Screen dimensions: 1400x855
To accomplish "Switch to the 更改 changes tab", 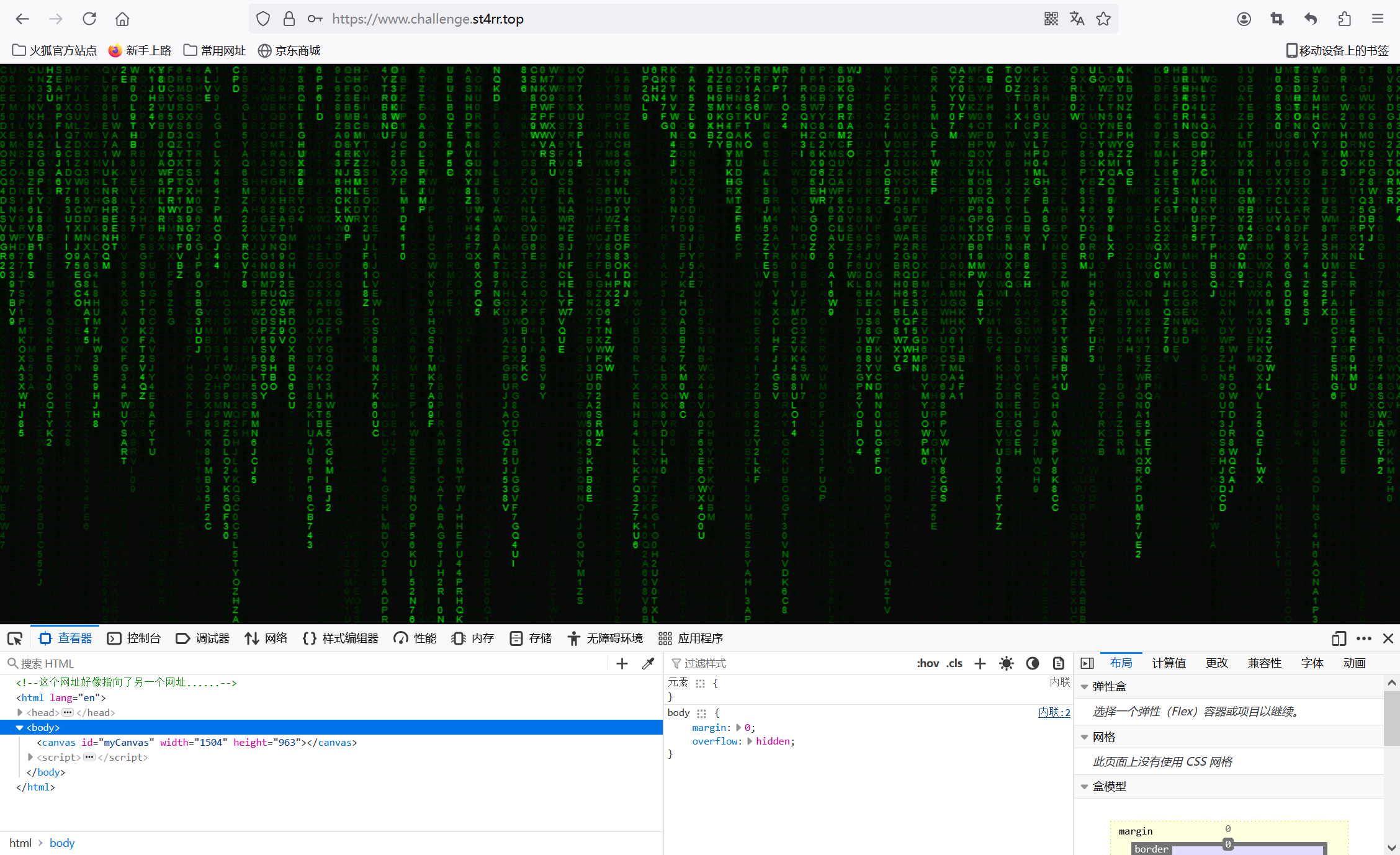I will point(1217,663).
